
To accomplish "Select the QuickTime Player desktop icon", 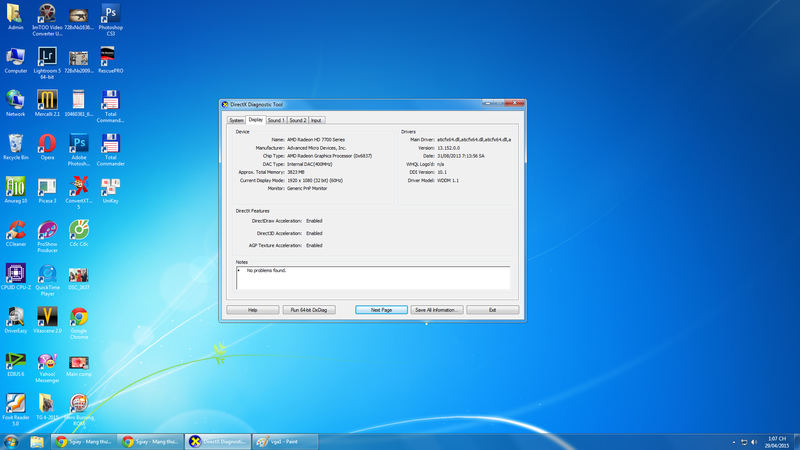I will click(x=47, y=274).
